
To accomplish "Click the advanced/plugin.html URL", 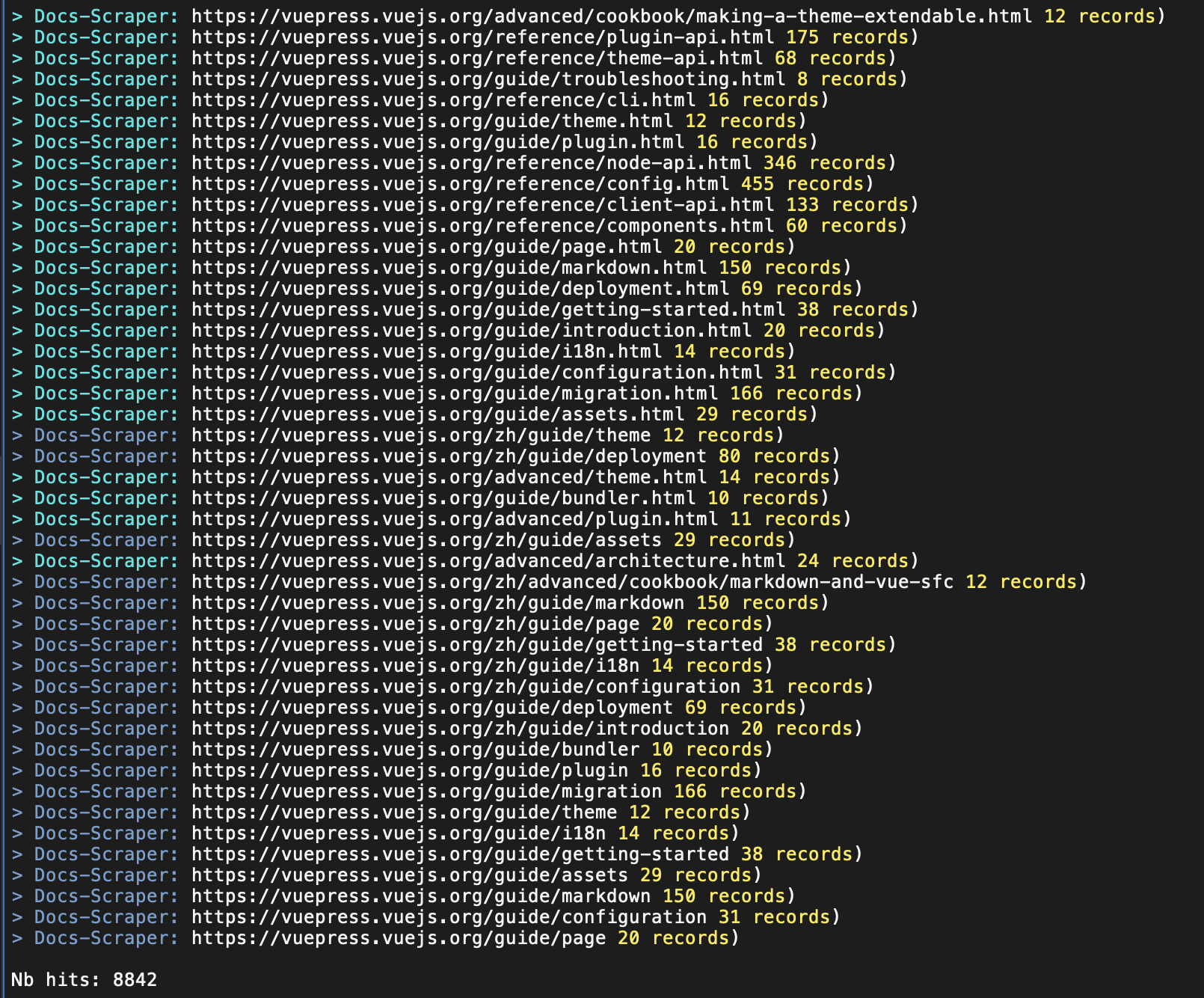I will click(x=455, y=519).
